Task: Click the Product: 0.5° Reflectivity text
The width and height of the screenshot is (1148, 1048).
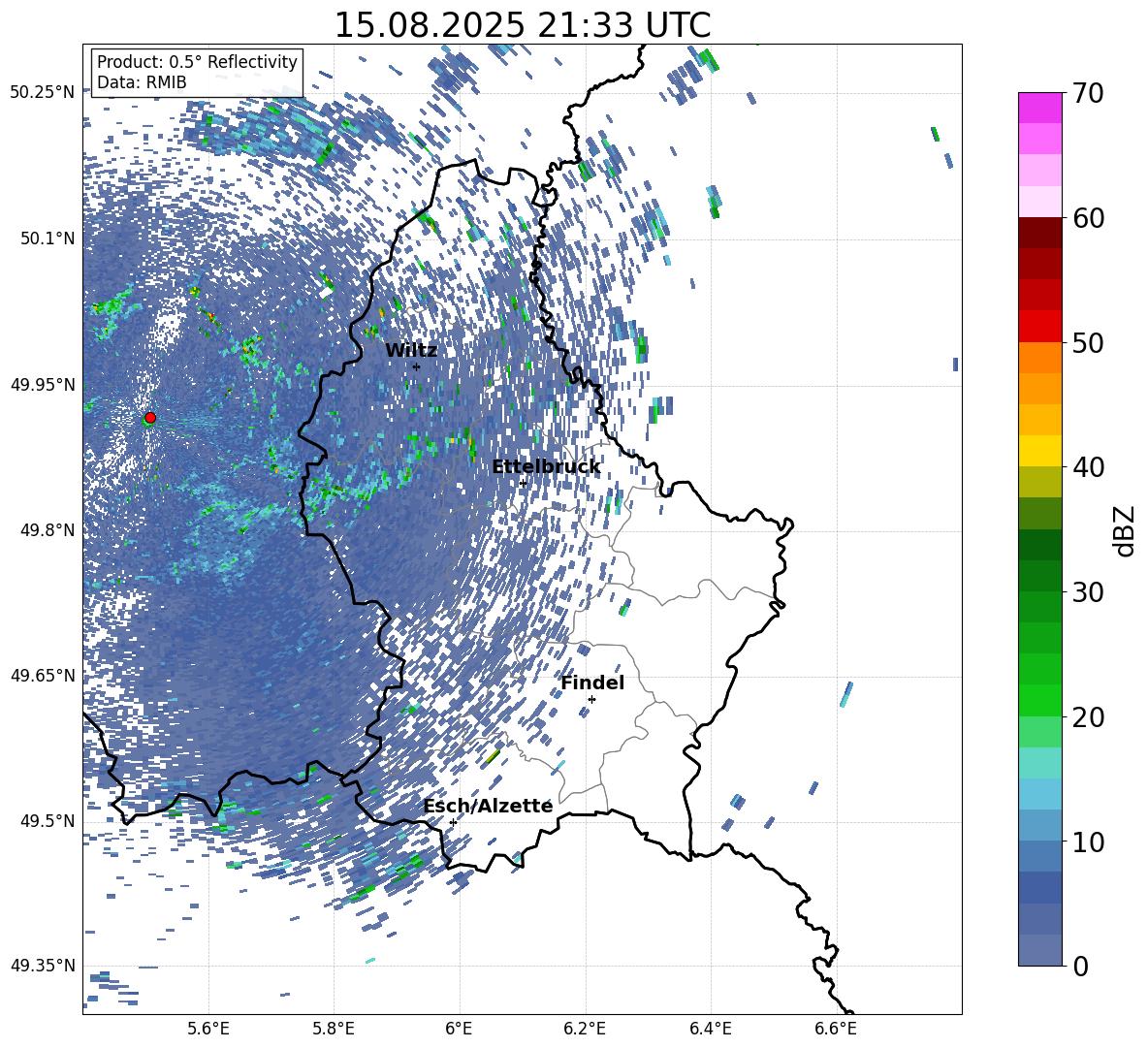Action: (x=197, y=62)
